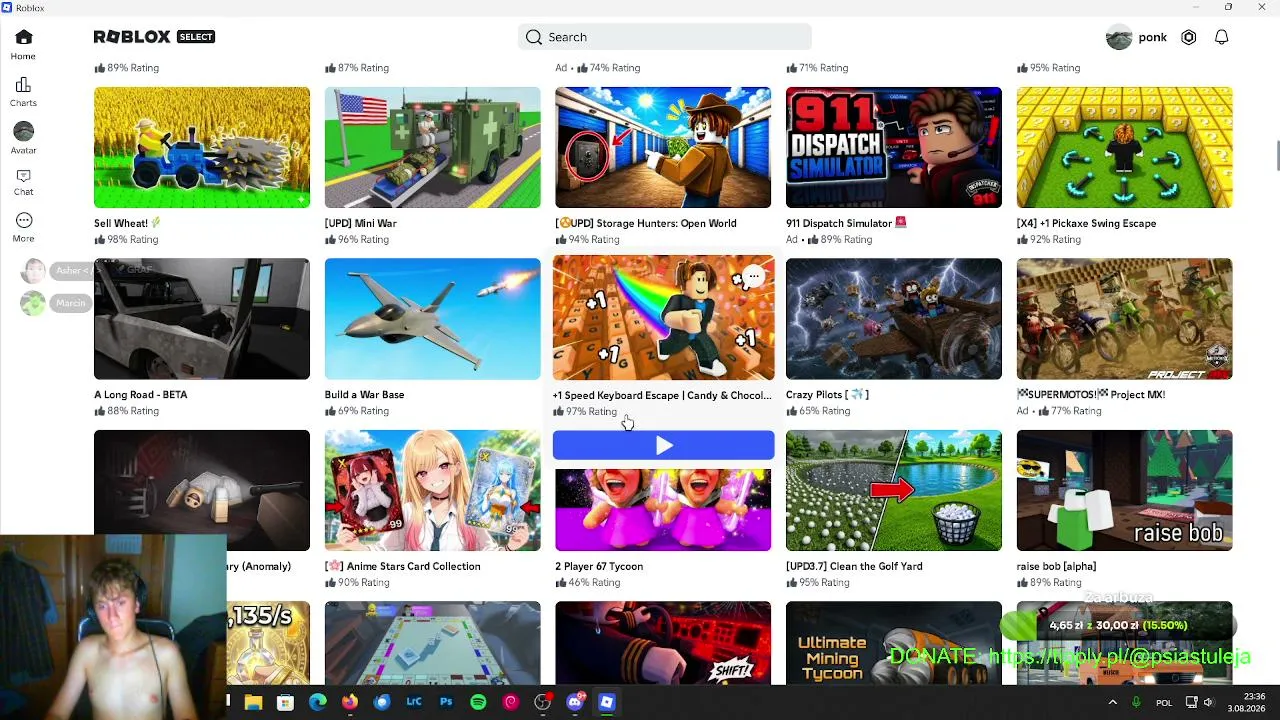The height and width of the screenshot is (720, 1280).
Task: Open the SUPERMOTOS Project MX thumbnail
Action: pyautogui.click(x=1124, y=319)
